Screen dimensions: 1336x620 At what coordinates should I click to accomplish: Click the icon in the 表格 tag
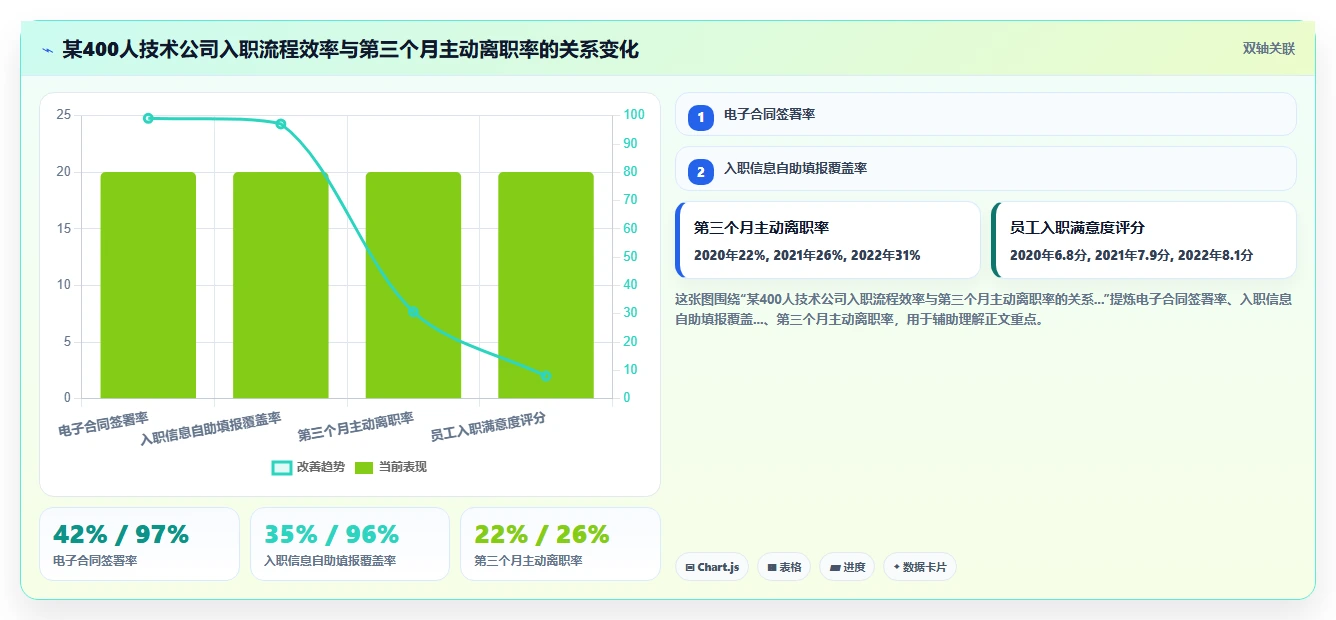pos(772,568)
